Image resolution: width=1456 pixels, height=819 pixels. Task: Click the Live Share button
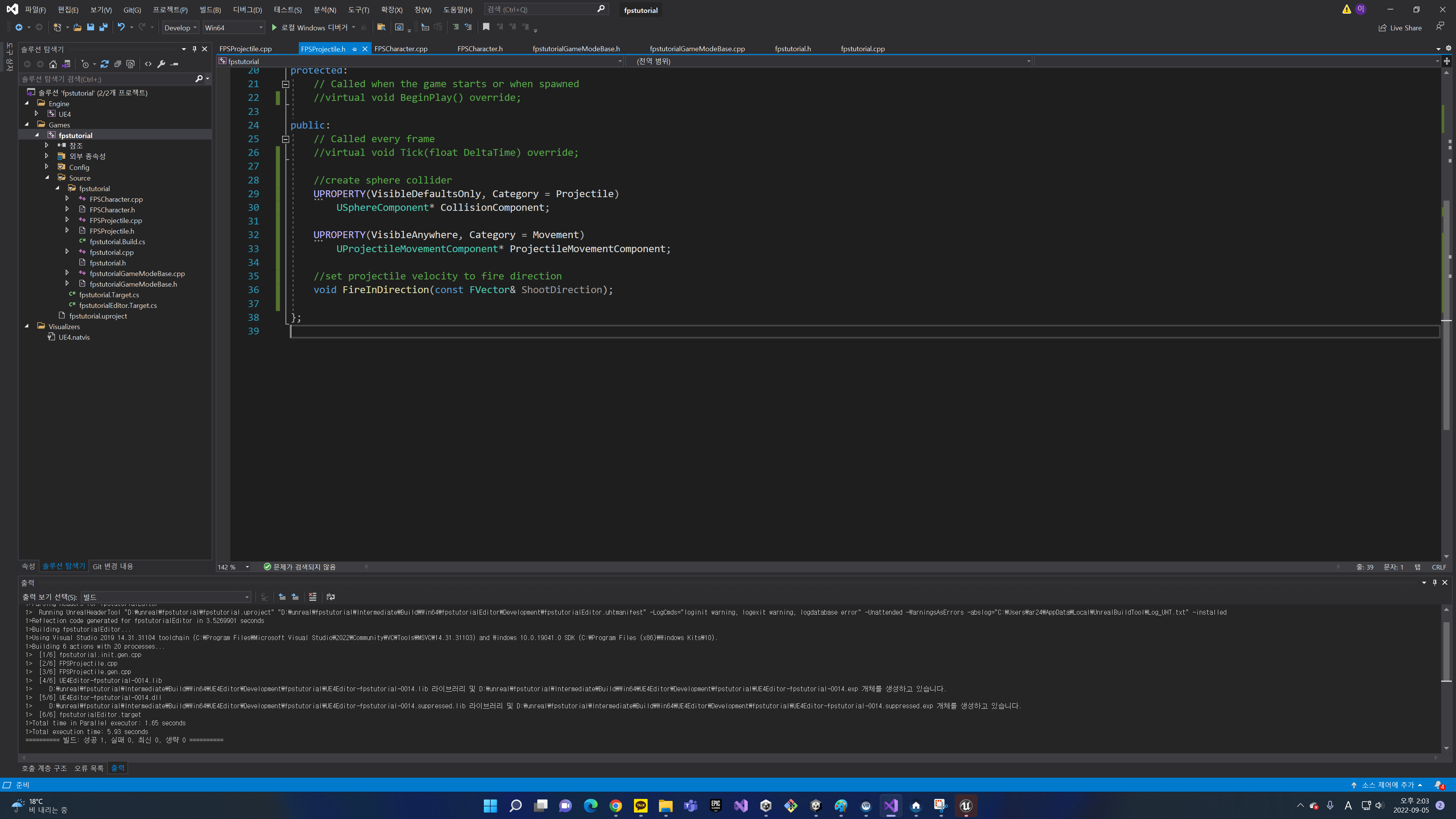point(1400,28)
